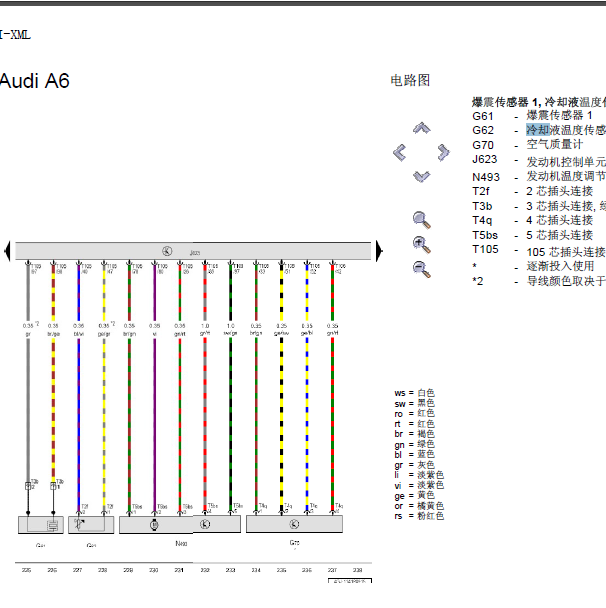Zoom out with the minus magnifier

point(422,269)
